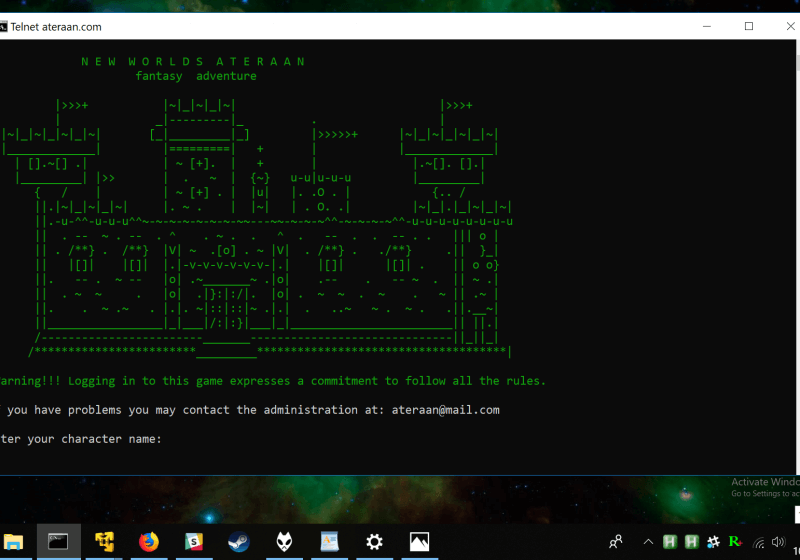
Task: Open File Explorer from the taskbar
Action: pyautogui.click(x=14, y=542)
